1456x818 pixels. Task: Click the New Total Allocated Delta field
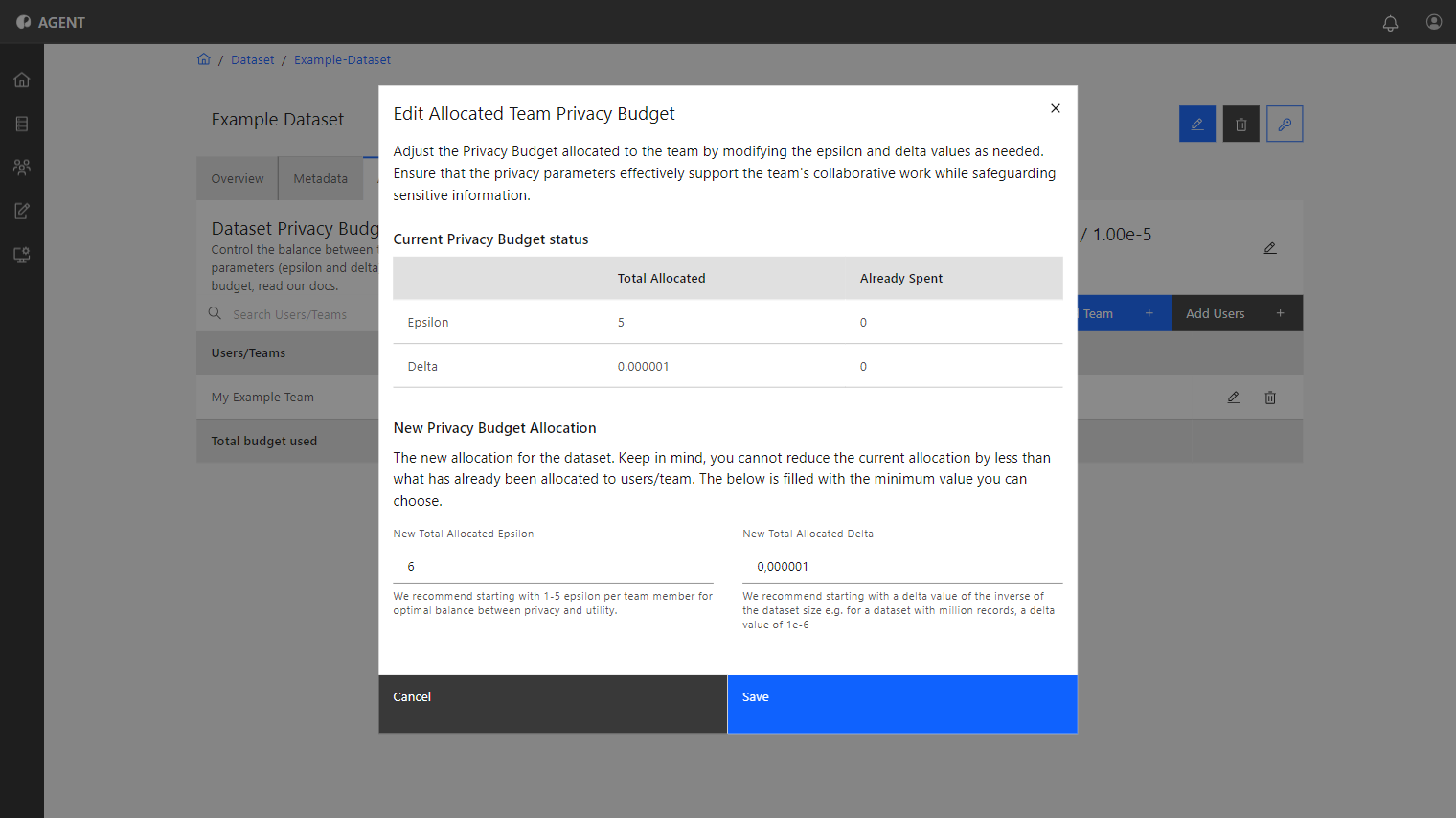click(x=902, y=567)
